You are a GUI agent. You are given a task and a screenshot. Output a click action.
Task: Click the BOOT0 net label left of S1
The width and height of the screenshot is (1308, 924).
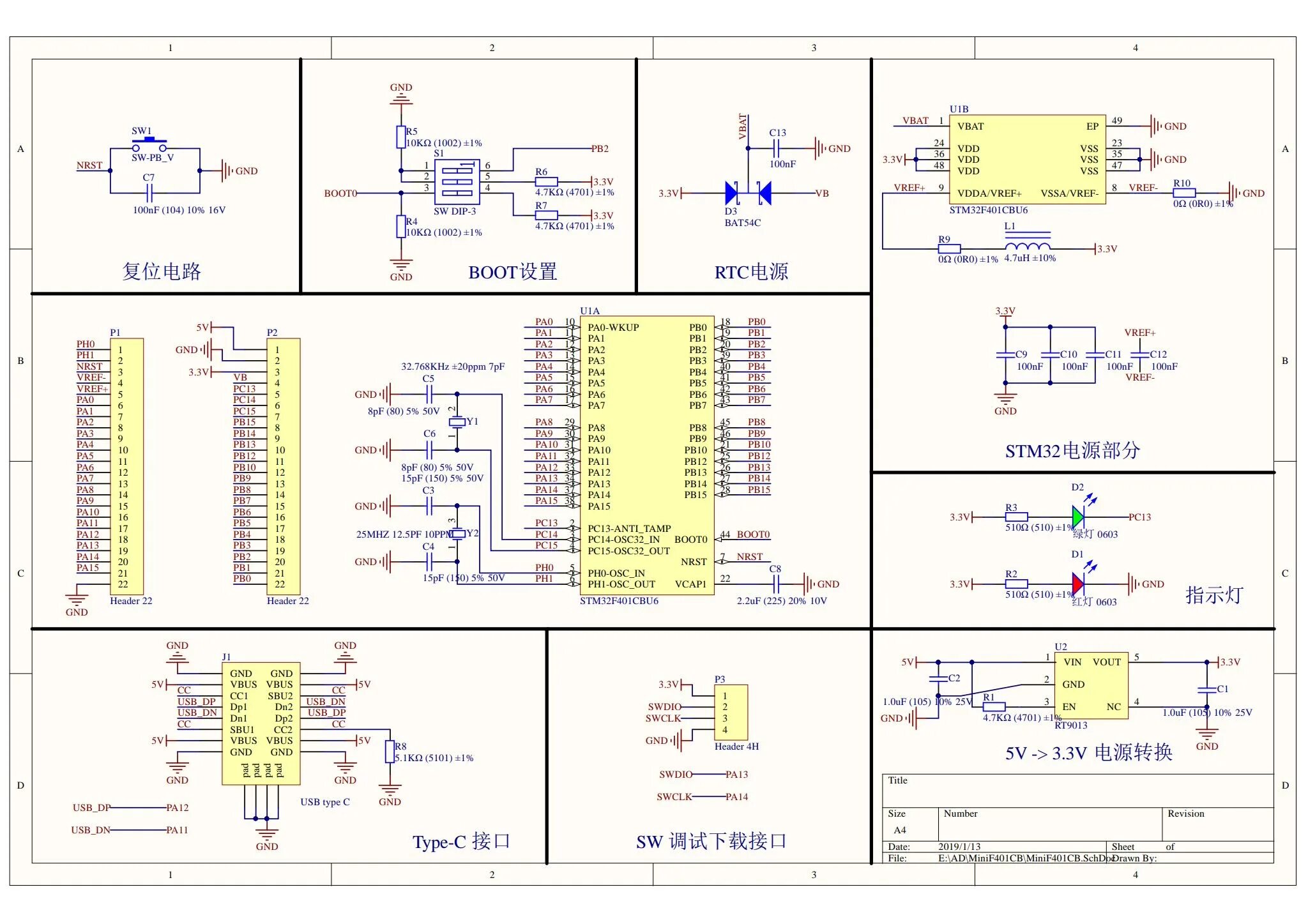point(340,193)
